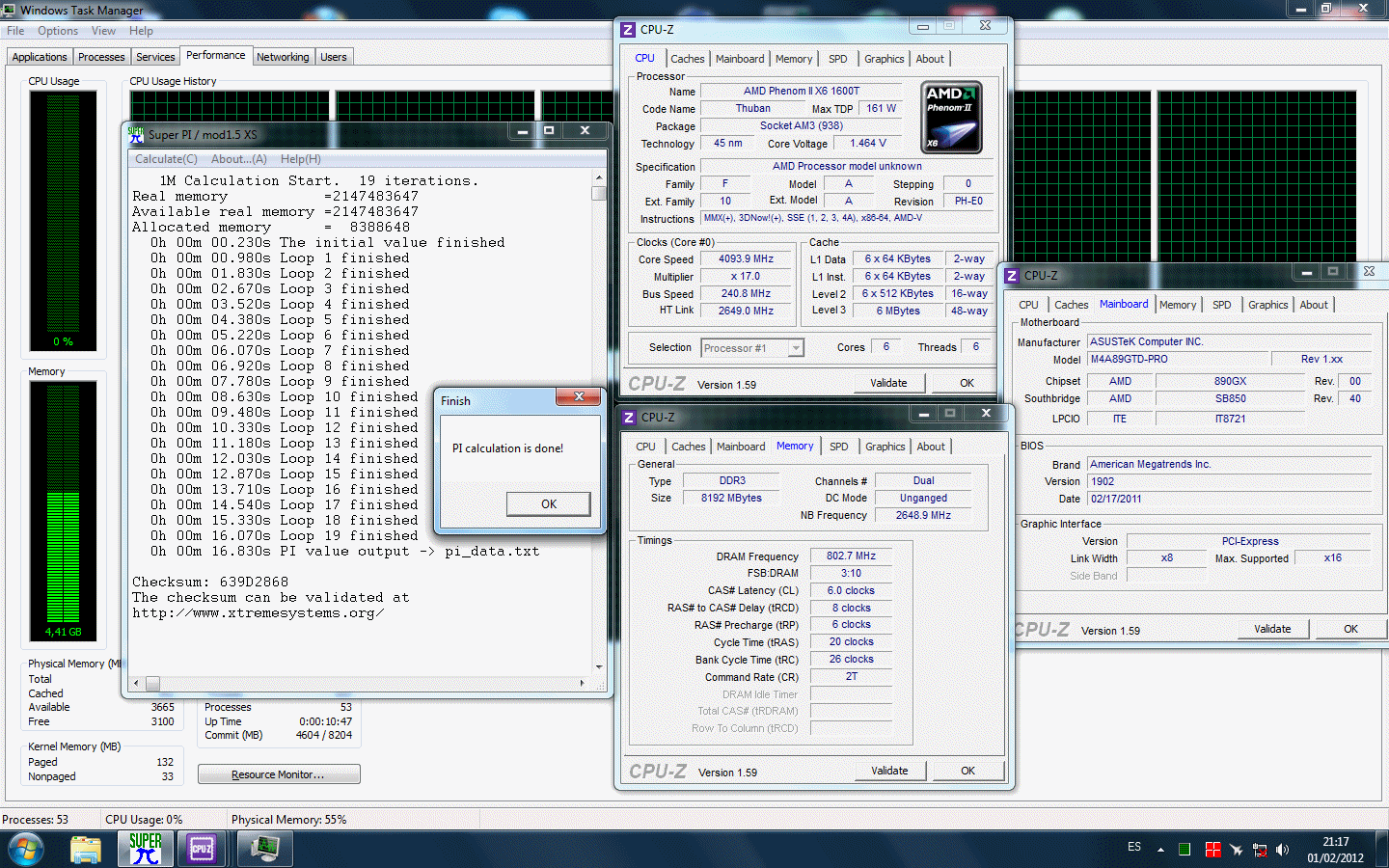Click Super PI vertical scrollbar down arrow
Viewport: 1389px width, 868px height.
[599, 666]
